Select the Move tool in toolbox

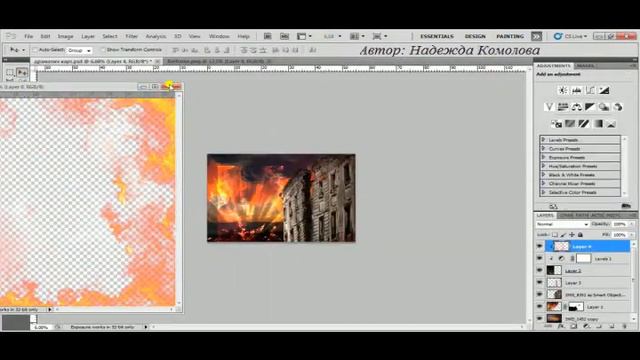[x=22, y=73]
